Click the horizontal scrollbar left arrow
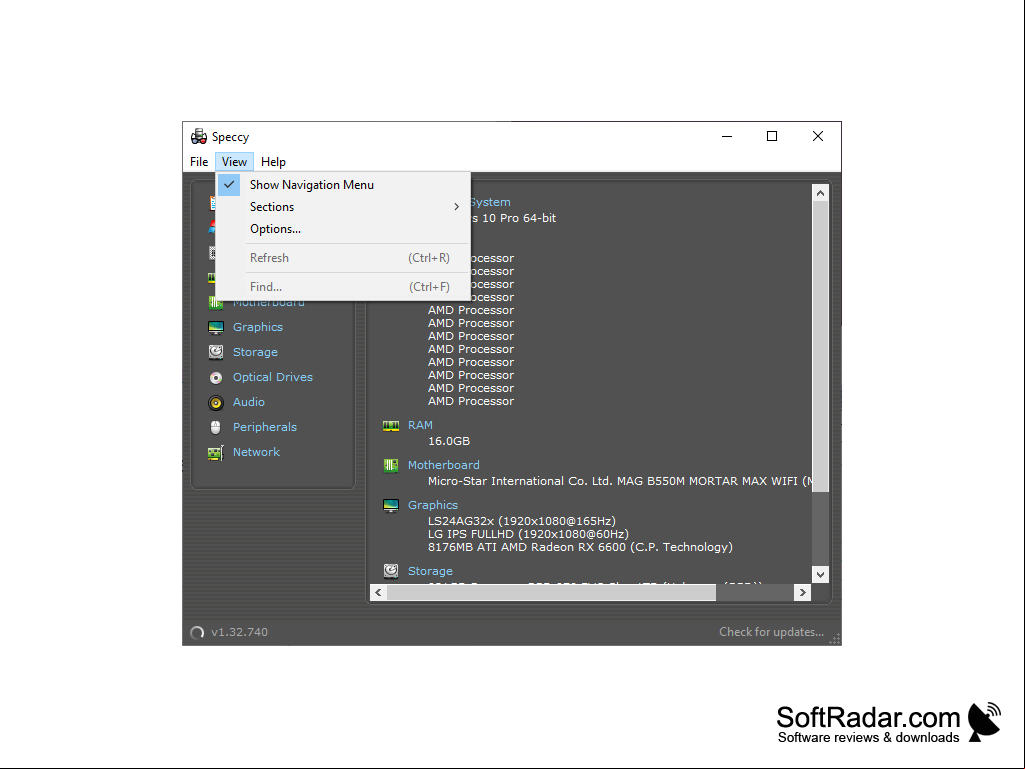1025x769 pixels. click(x=378, y=592)
